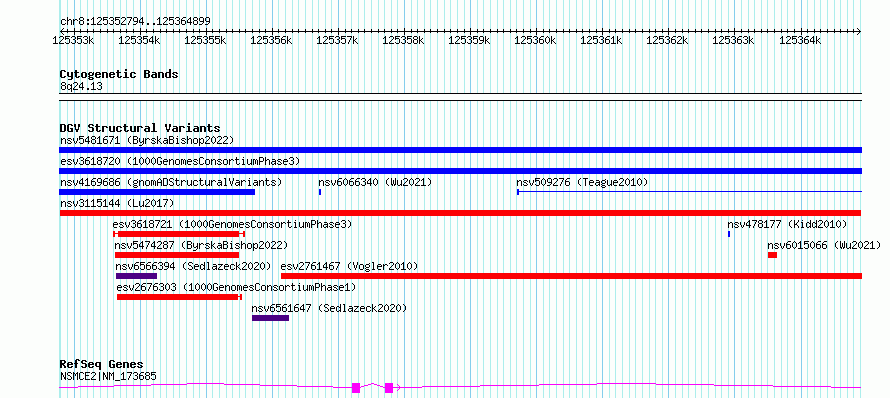Click the NSMCE2|NM_173685 gene label
Viewport: 890px width, 398px height.
(x=108, y=376)
